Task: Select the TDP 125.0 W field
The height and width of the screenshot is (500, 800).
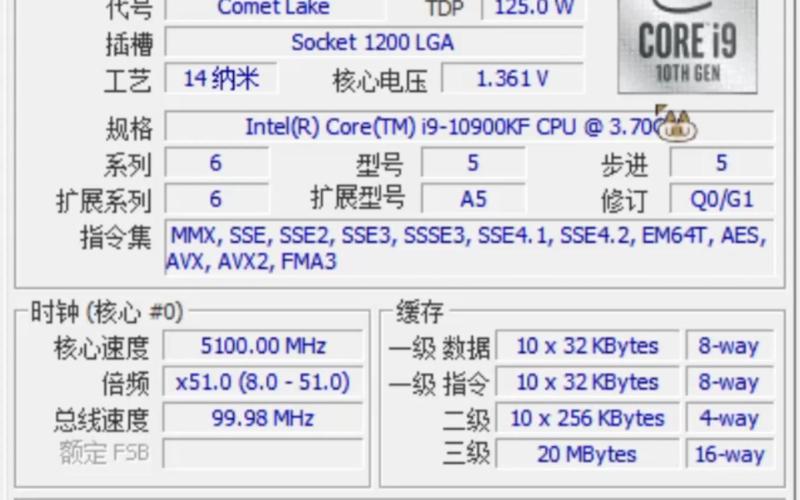Action: coord(534,9)
